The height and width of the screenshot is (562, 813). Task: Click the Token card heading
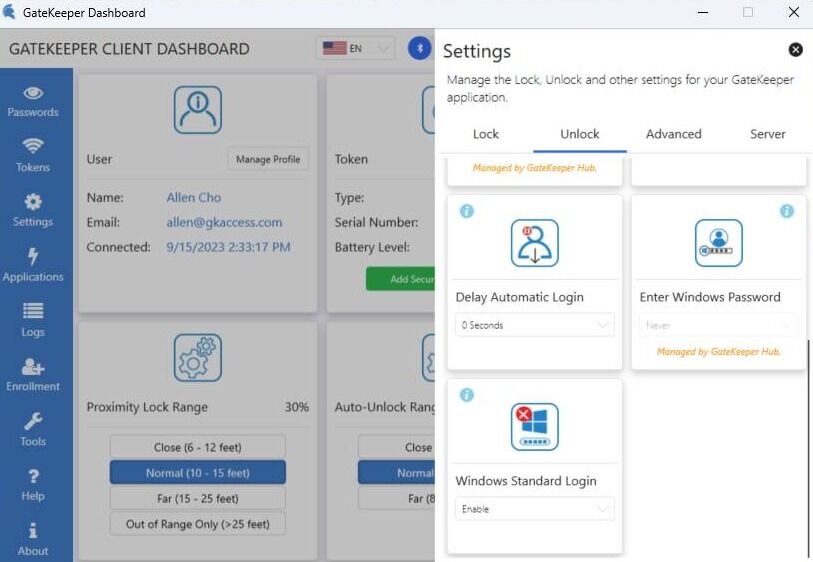click(351, 159)
